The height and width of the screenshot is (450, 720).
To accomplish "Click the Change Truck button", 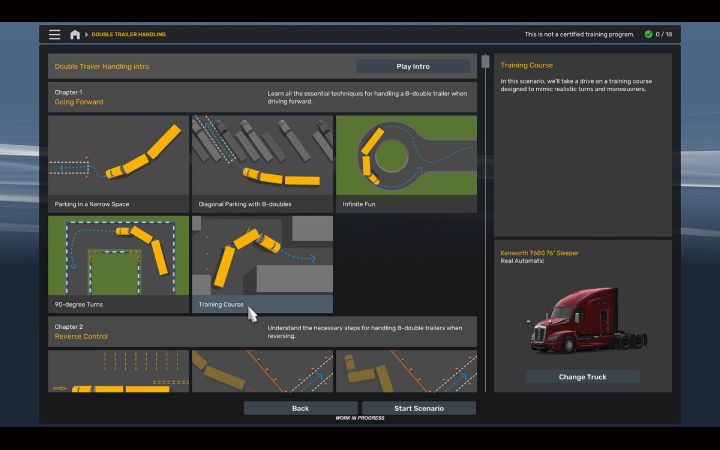I will [582, 377].
